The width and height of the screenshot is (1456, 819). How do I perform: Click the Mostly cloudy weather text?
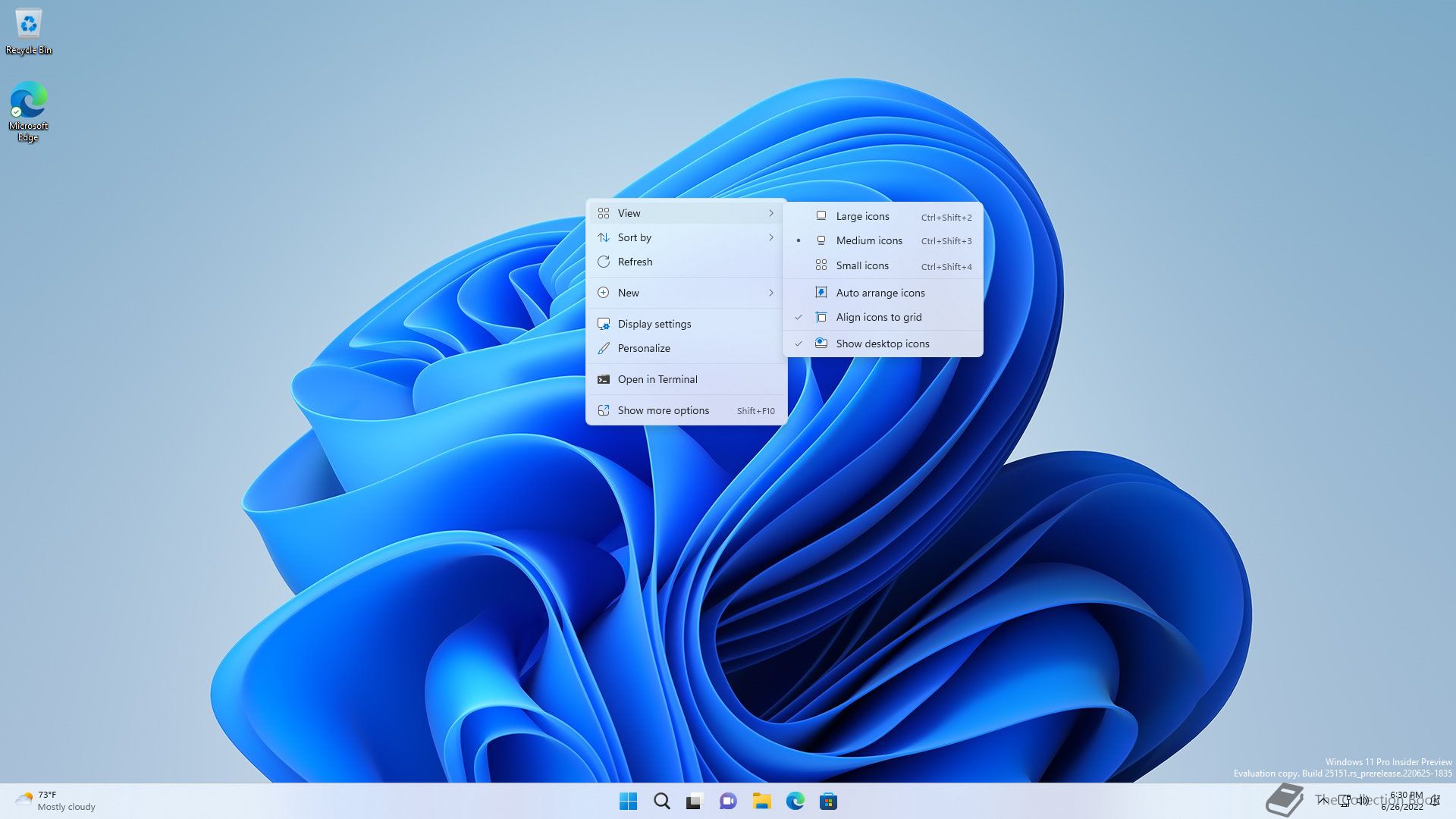coord(67,807)
